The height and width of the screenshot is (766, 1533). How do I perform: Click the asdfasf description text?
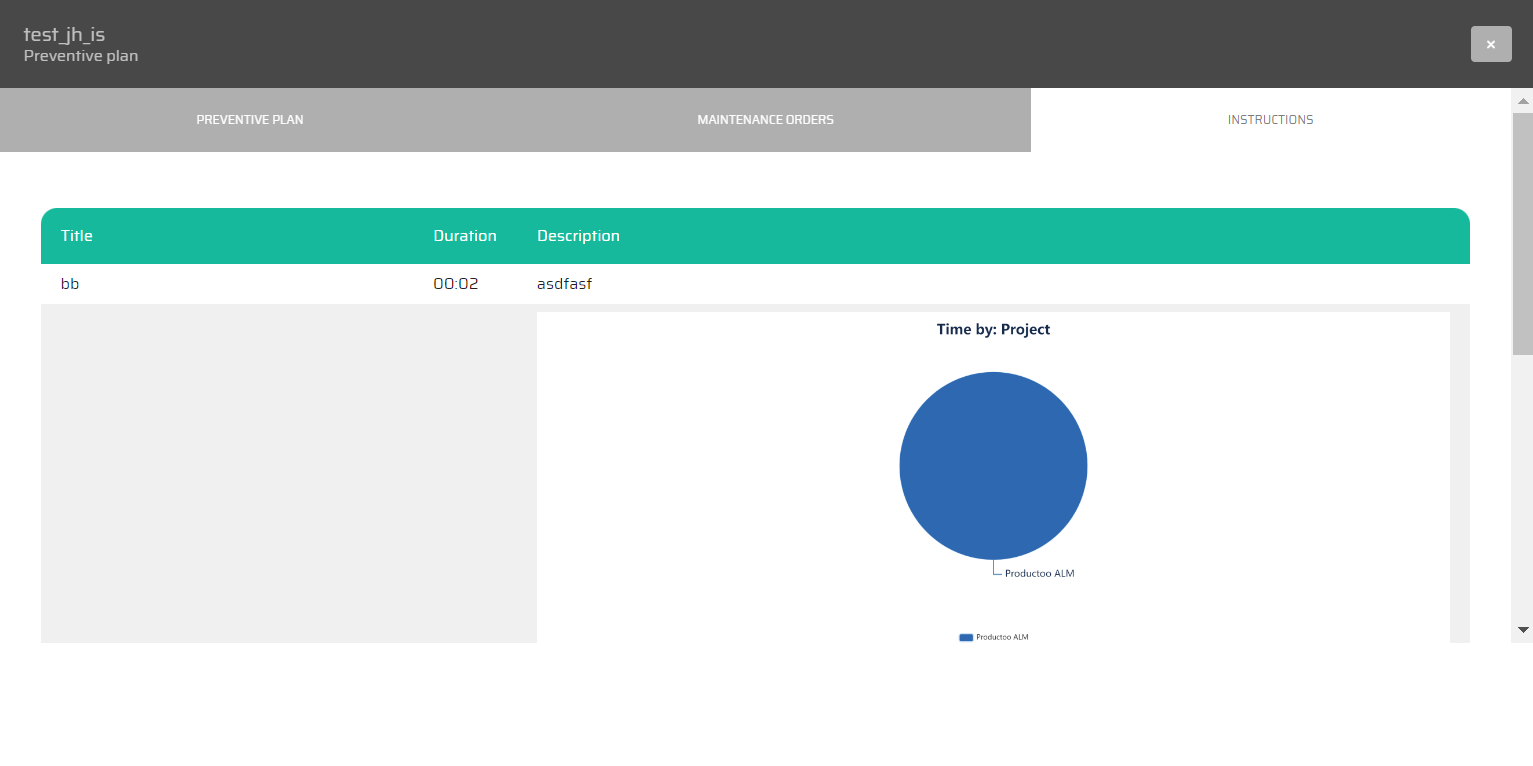[565, 284]
